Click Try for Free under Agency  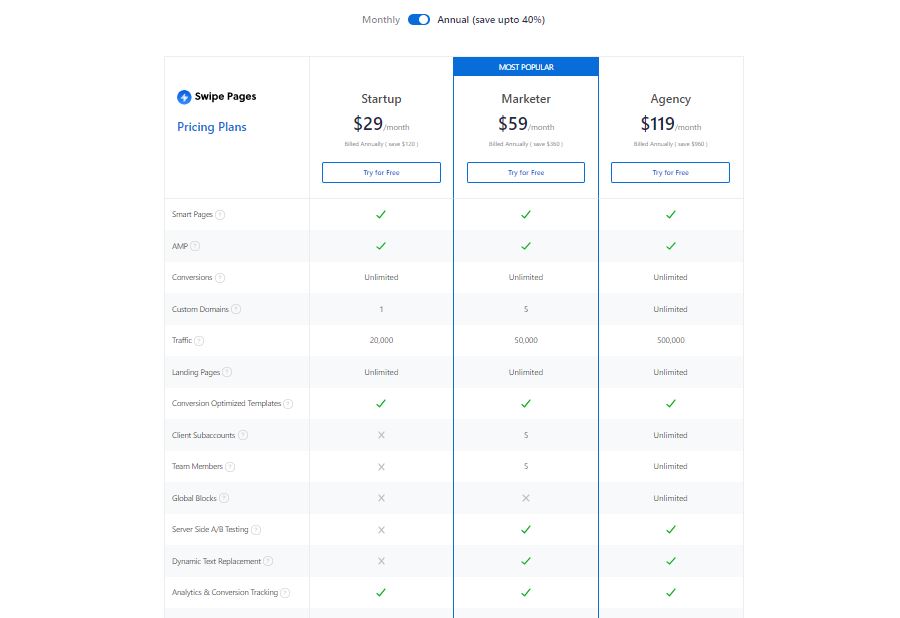(x=670, y=172)
